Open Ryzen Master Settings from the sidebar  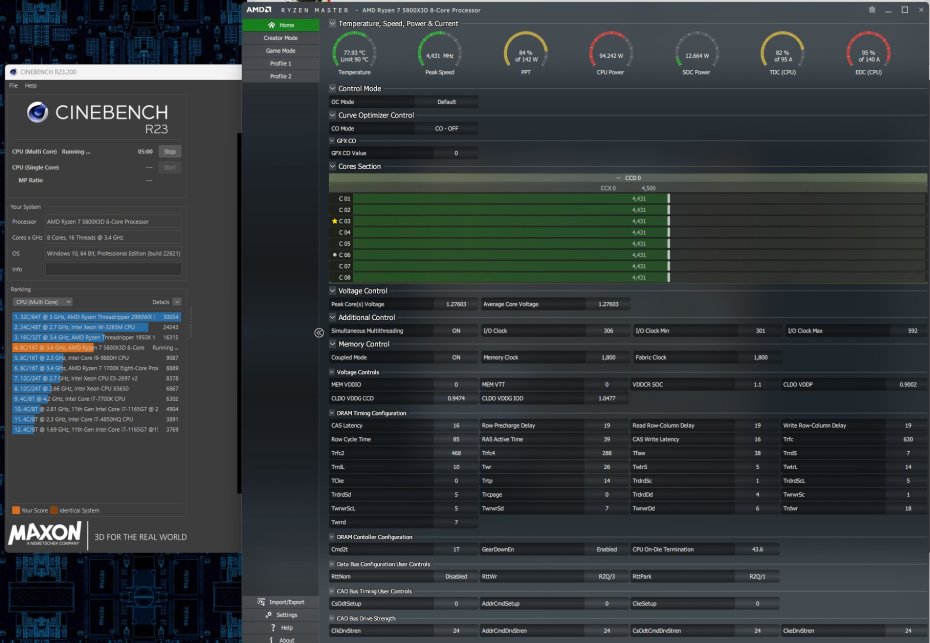coord(281,615)
